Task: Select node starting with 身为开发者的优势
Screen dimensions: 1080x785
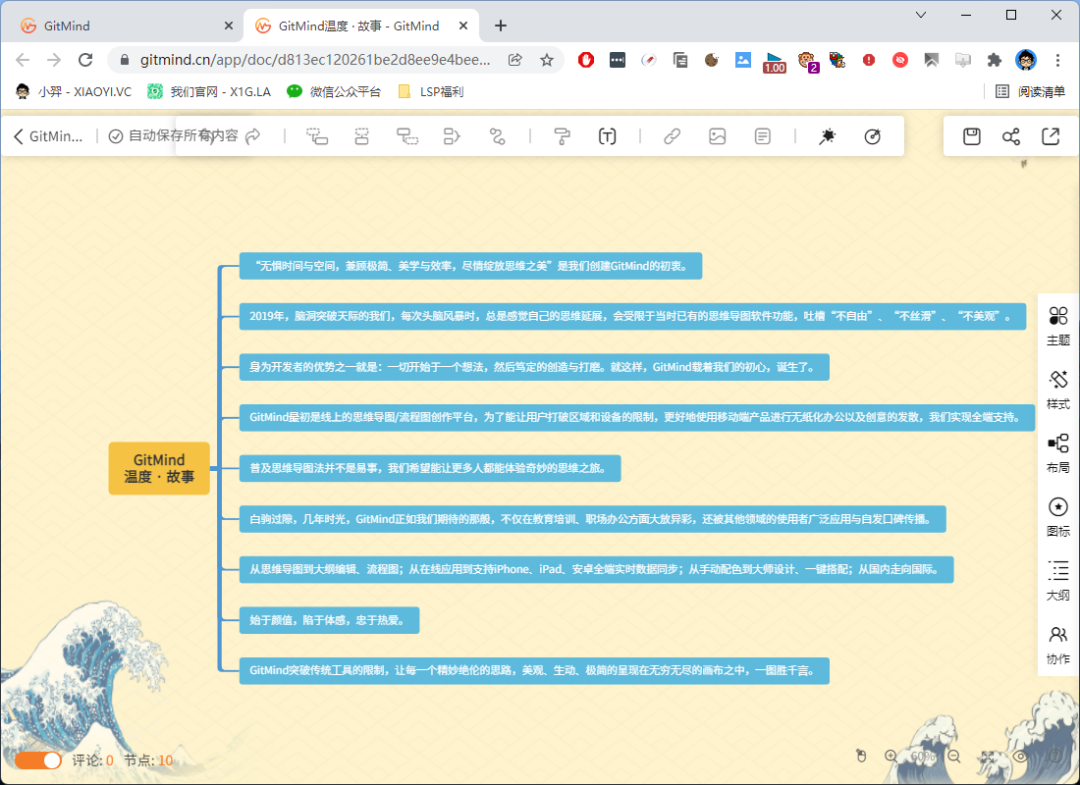Action: 534,367
